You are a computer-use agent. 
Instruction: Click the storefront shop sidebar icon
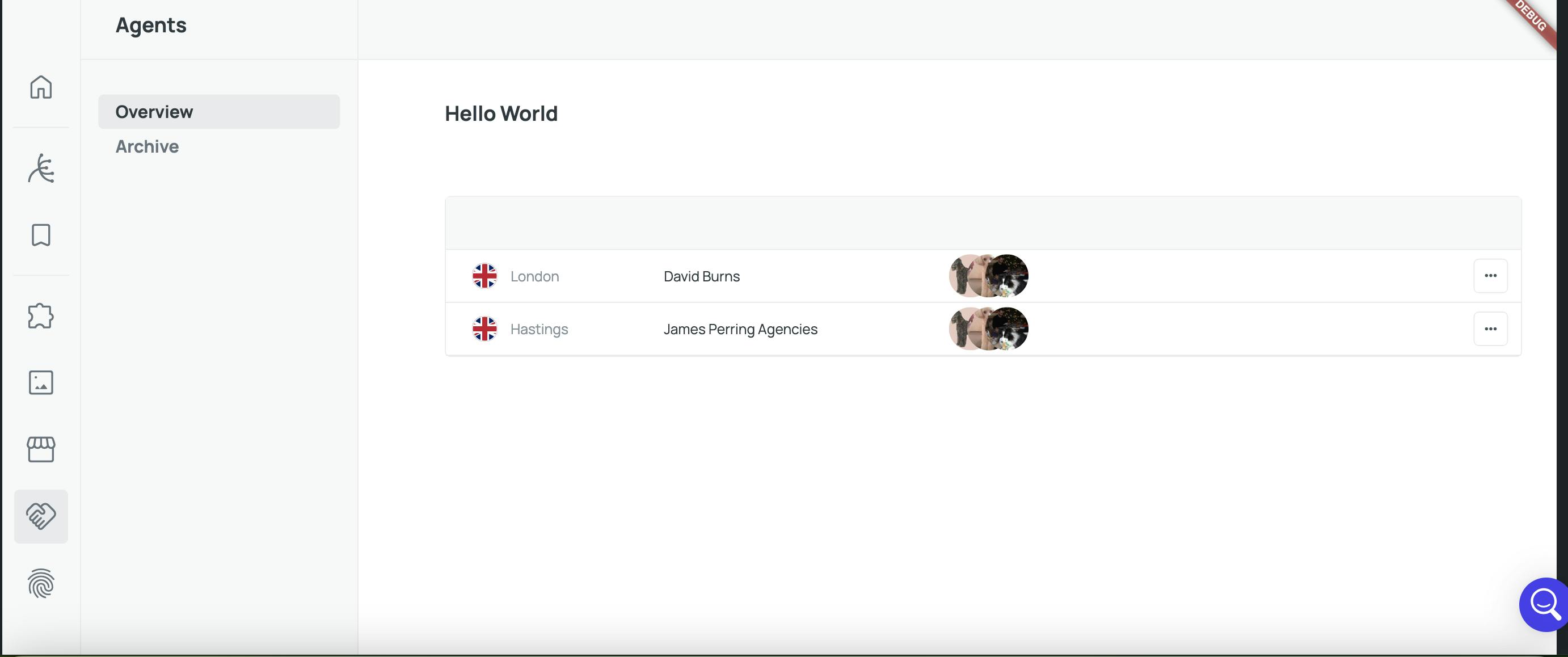[x=41, y=449]
